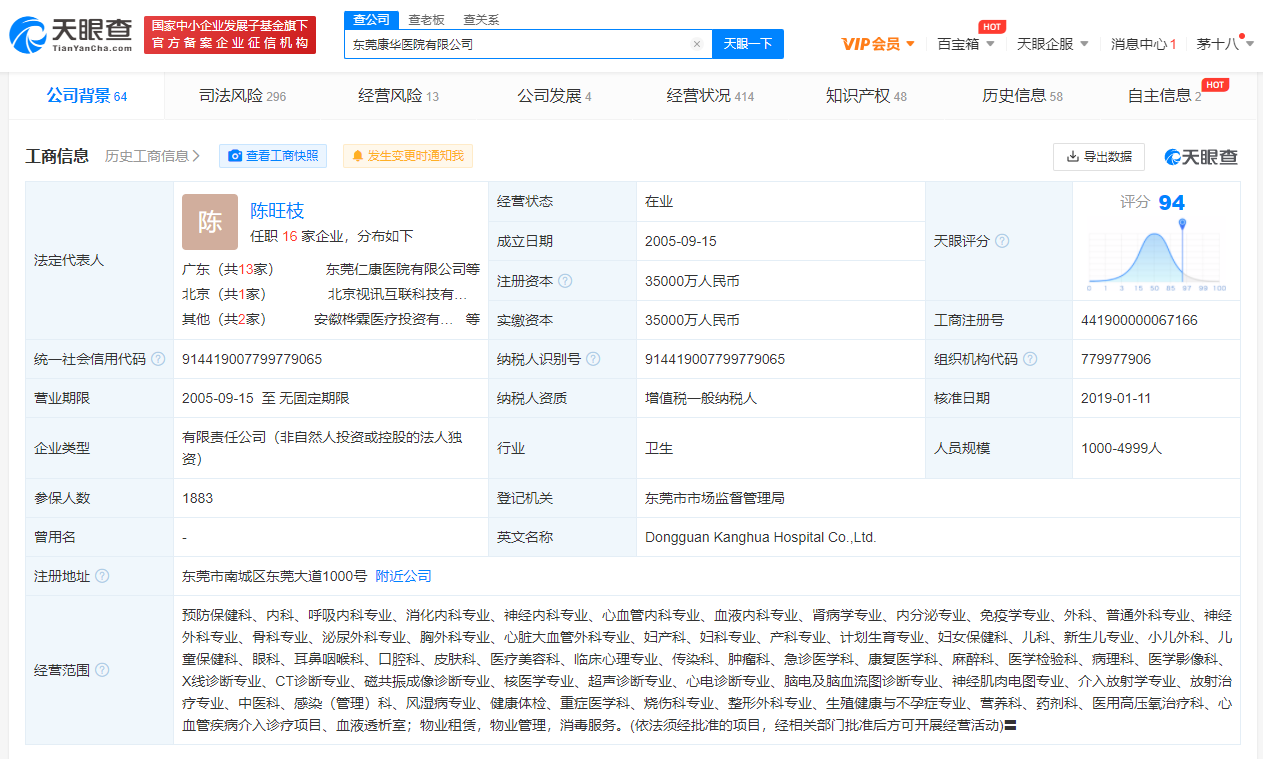Screen dimensions: 1263x759
Task: Click 安徽桦霖医疗投资有… link
Action: pos(384,319)
